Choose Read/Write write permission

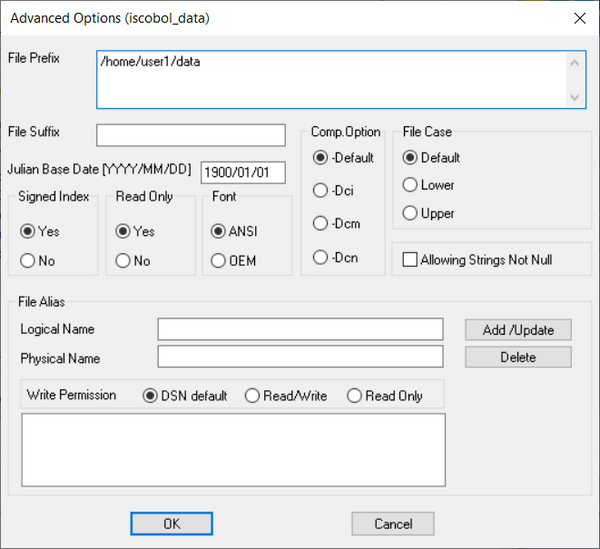click(x=252, y=396)
